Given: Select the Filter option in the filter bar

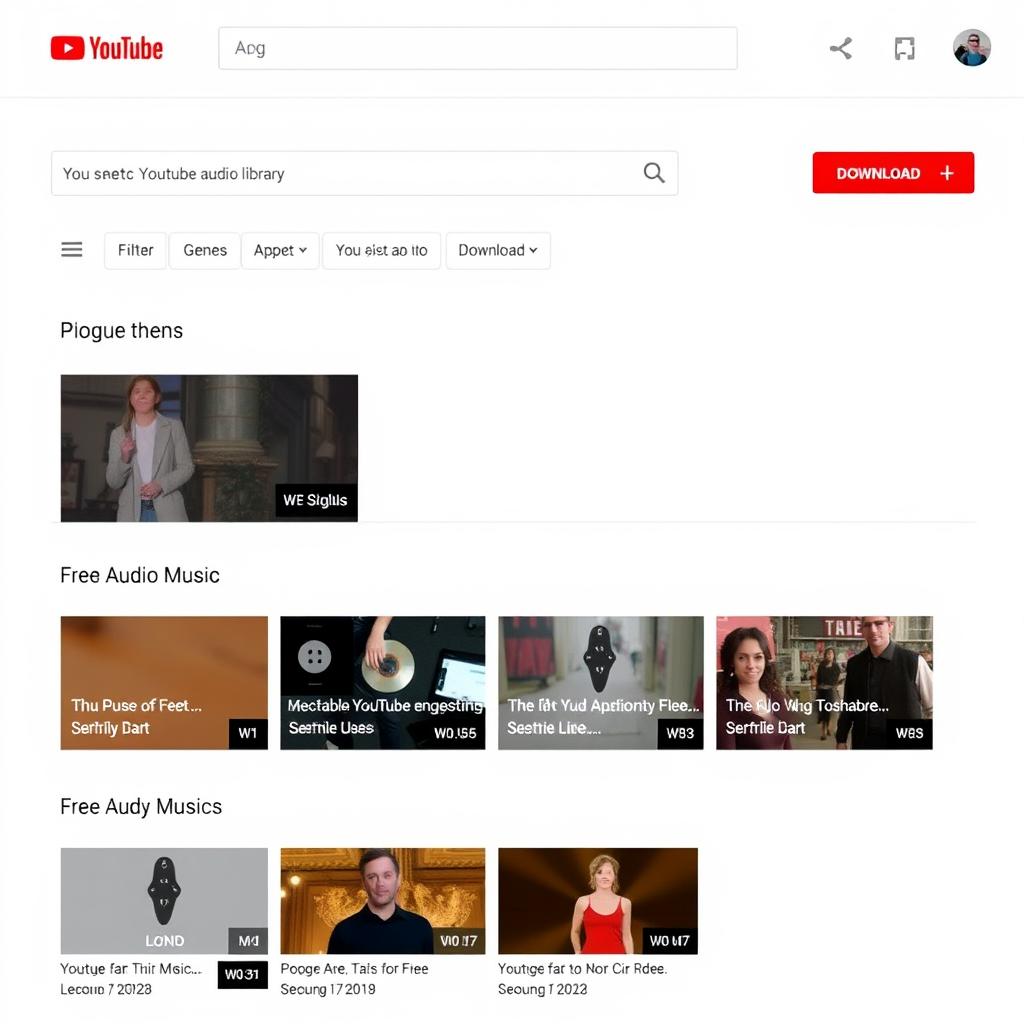Looking at the screenshot, I should [x=134, y=250].
